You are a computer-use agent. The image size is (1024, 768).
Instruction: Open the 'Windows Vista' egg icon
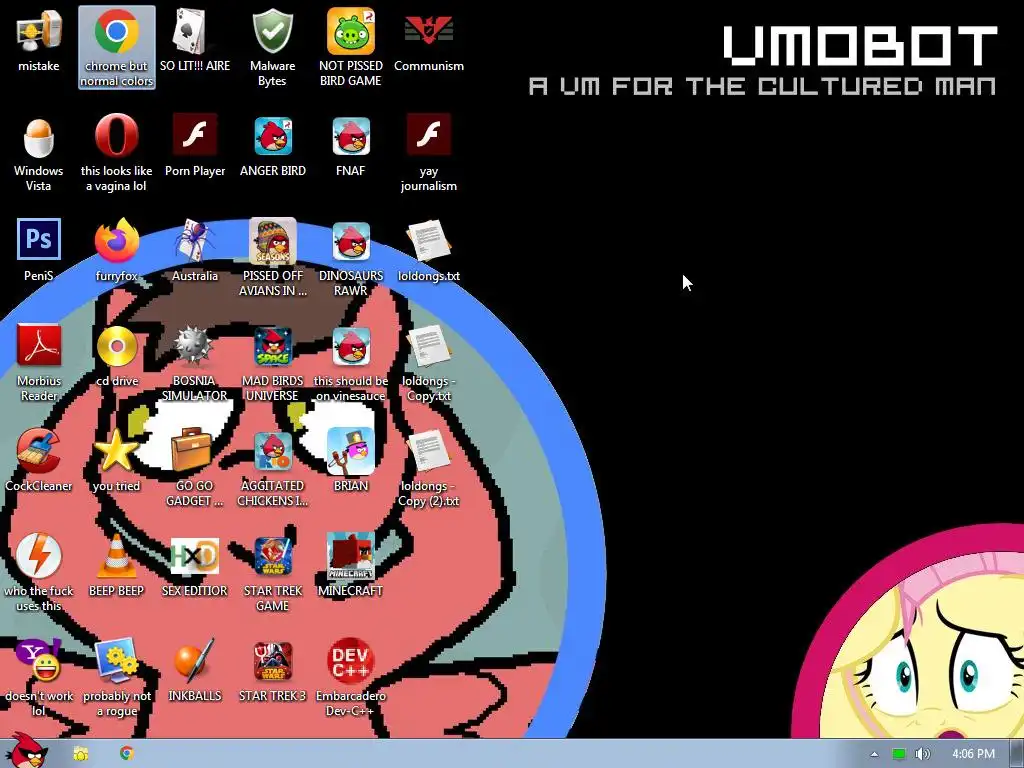[x=39, y=153]
